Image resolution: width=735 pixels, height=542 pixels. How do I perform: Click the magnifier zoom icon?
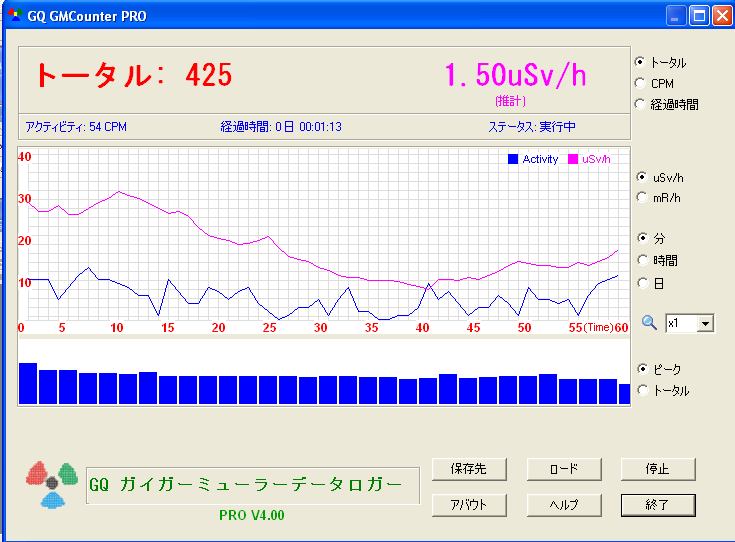649,323
